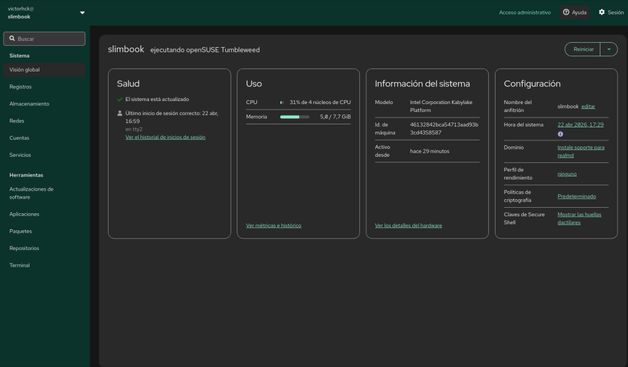The image size is (628, 367).
Task: Open Actualizaciones de software in sidebar
Action: point(44,193)
